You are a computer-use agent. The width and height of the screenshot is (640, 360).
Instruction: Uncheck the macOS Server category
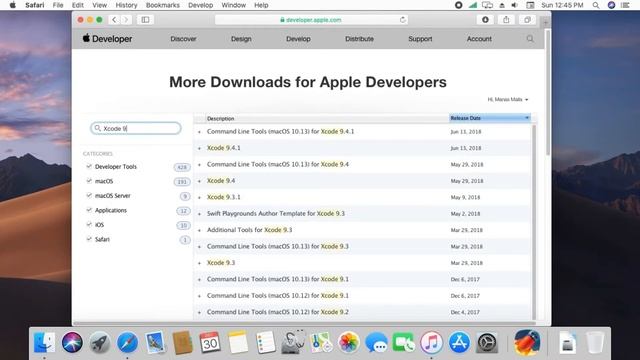(89, 195)
